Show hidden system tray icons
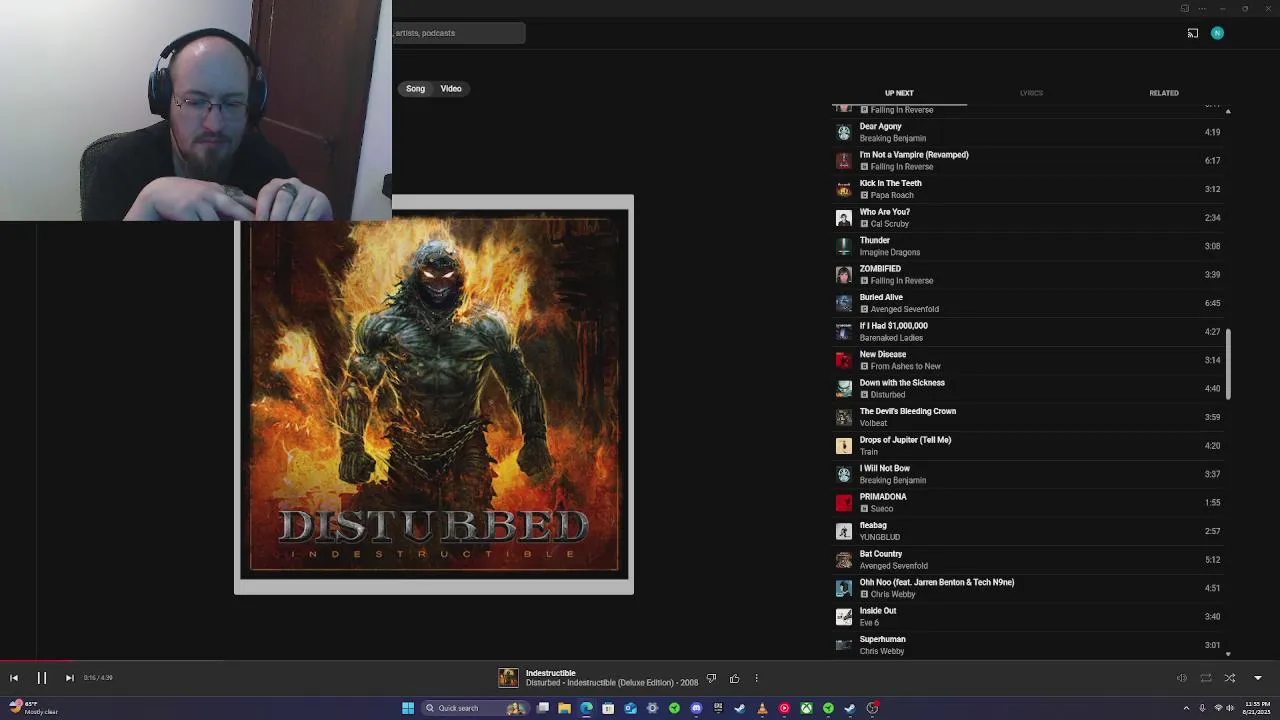 pos(1187,708)
